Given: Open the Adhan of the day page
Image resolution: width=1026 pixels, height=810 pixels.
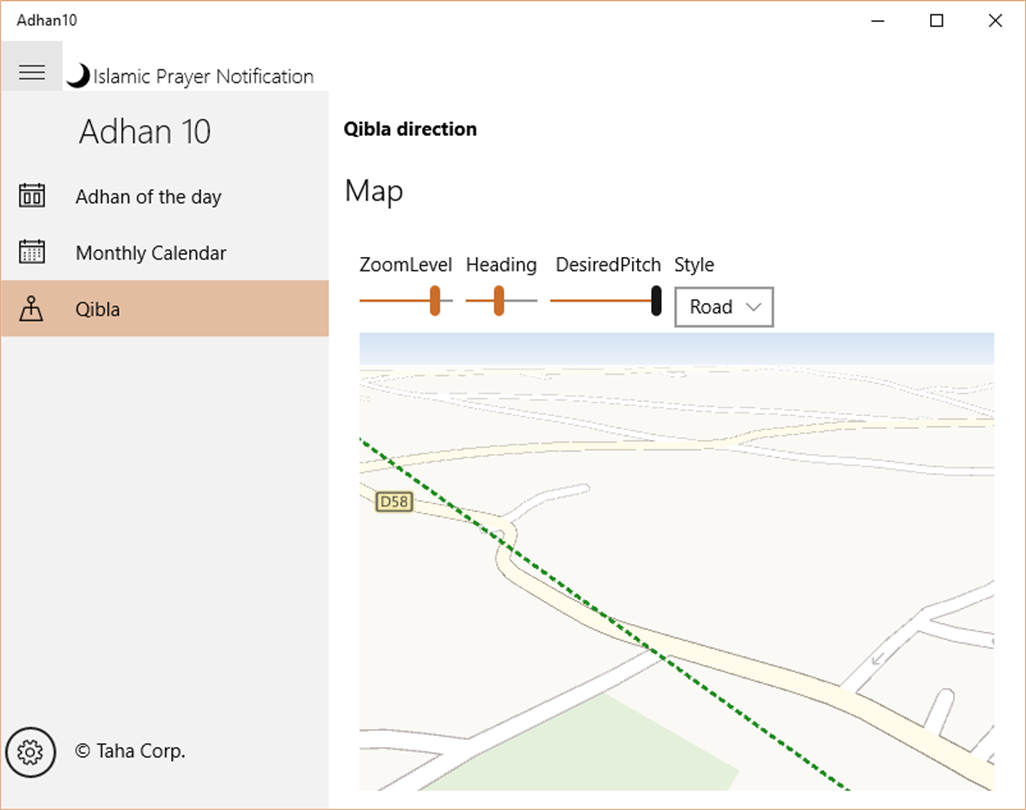Looking at the screenshot, I should 148,197.
